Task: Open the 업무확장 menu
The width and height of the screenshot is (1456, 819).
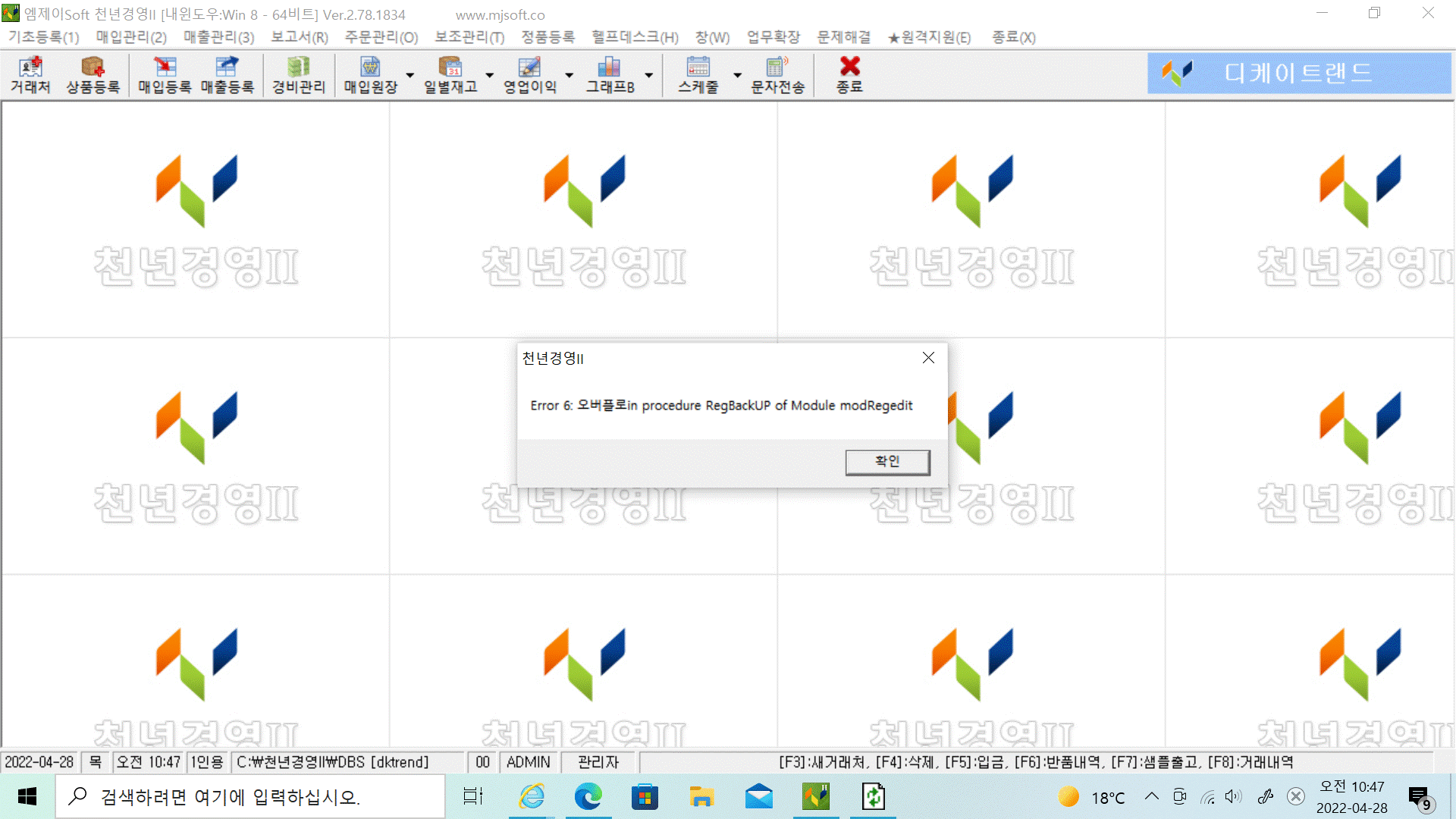Action: coord(773,37)
